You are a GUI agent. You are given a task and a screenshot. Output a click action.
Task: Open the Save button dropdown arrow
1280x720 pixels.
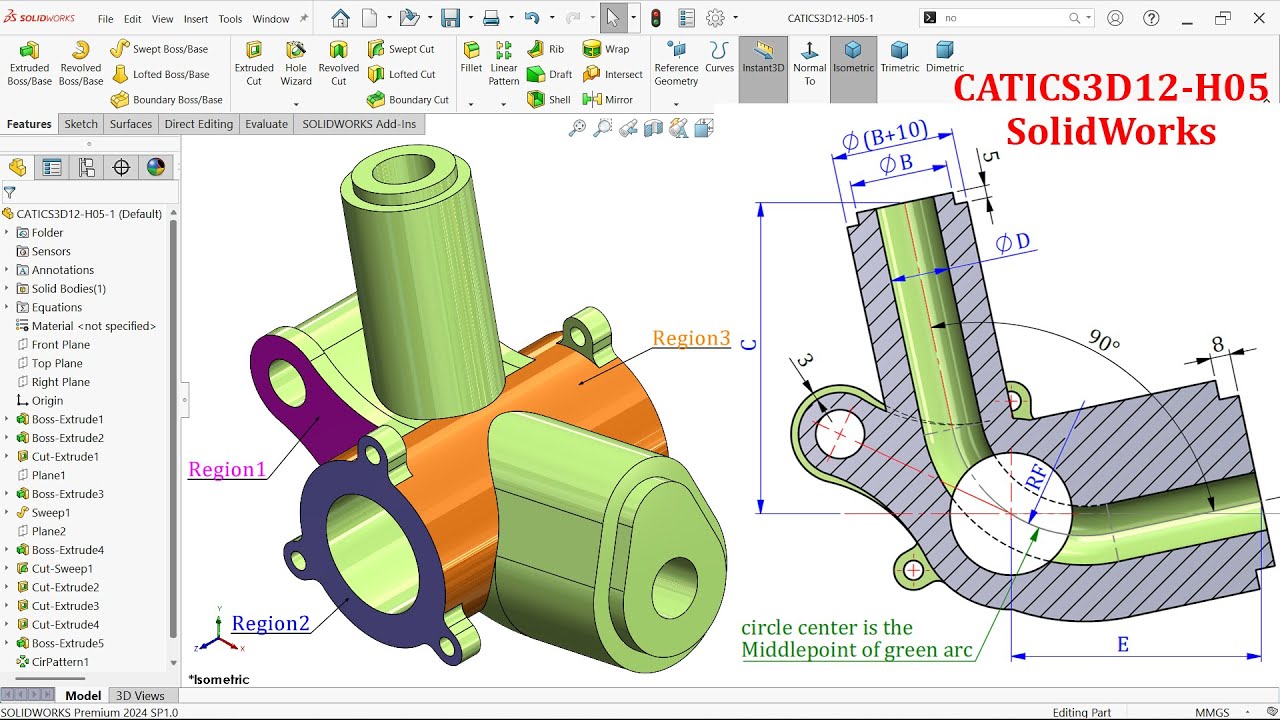470,18
